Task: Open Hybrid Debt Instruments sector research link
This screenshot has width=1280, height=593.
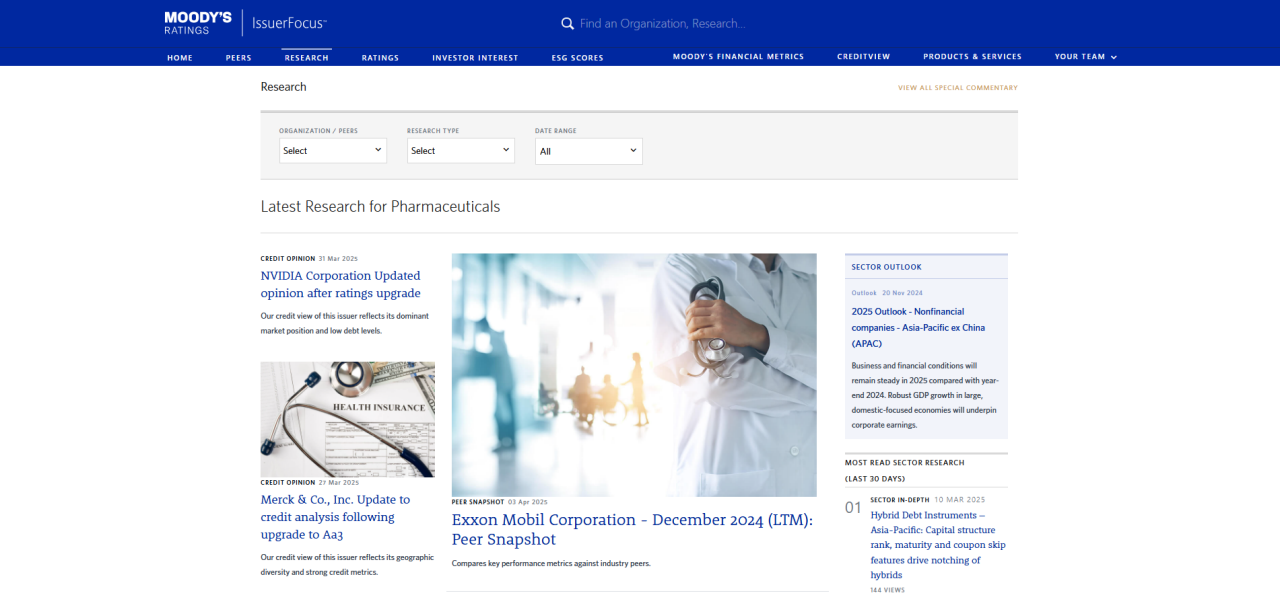Action: tap(938, 545)
